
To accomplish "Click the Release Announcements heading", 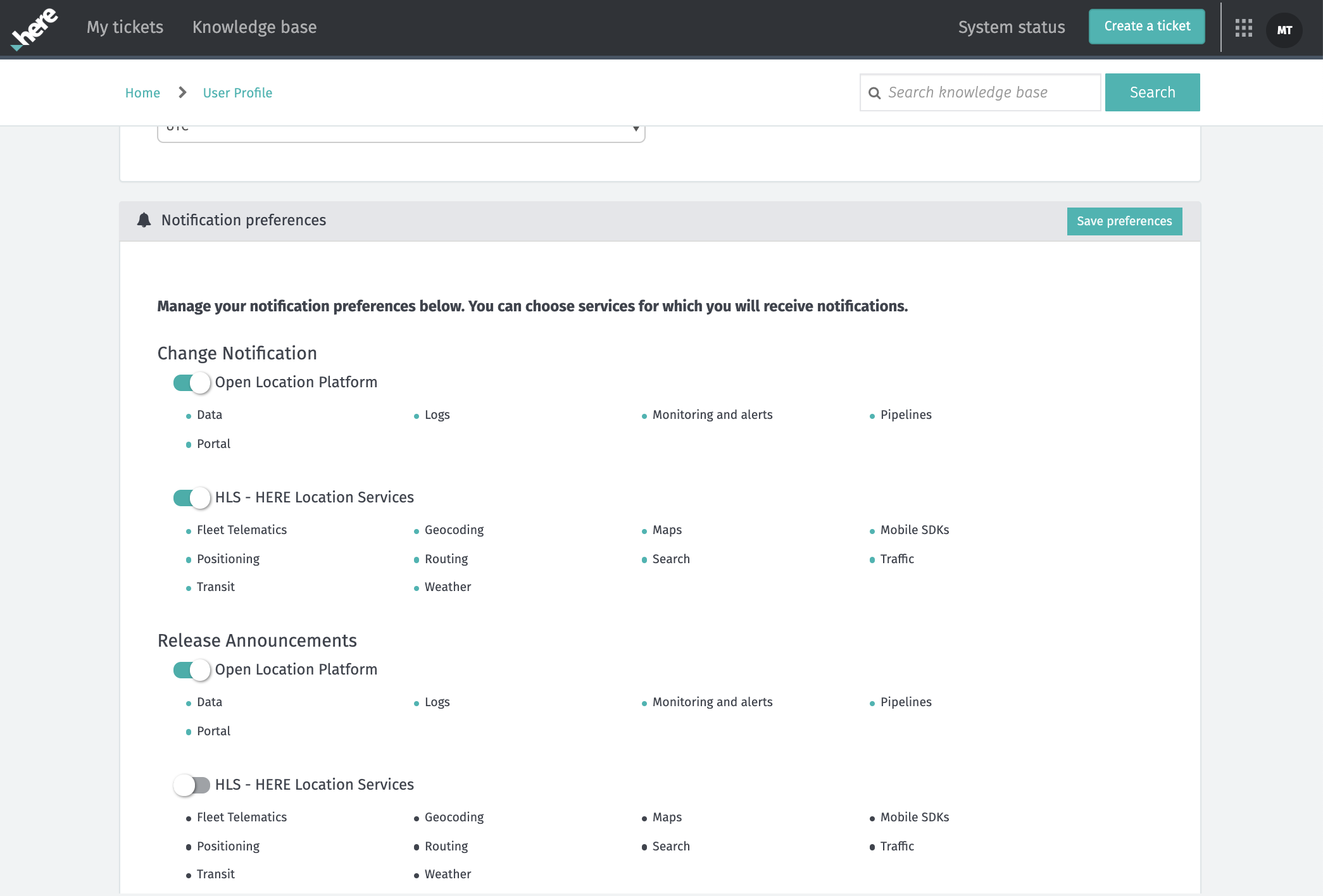I will [257, 640].
